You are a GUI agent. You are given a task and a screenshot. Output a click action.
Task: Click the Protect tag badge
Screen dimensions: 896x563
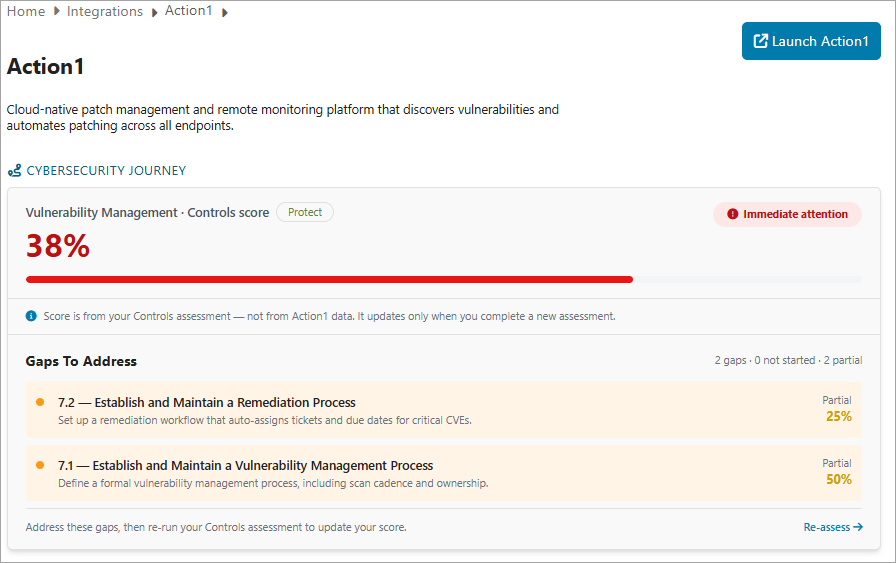click(x=305, y=212)
